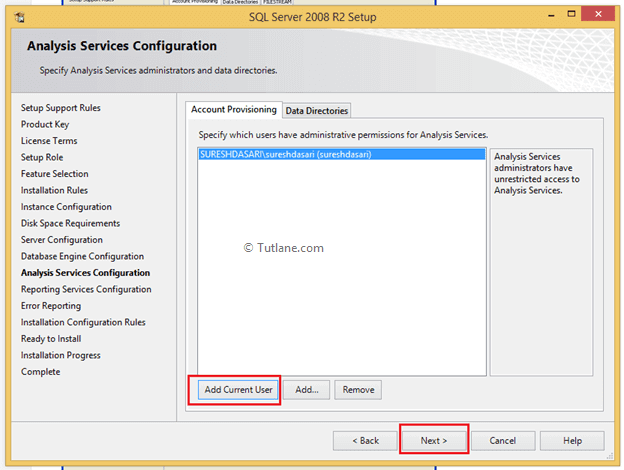The height and width of the screenshot is (470, 624).
Task: Click Analysis Services Configuration in step list
Action: [x=86, y=273]
